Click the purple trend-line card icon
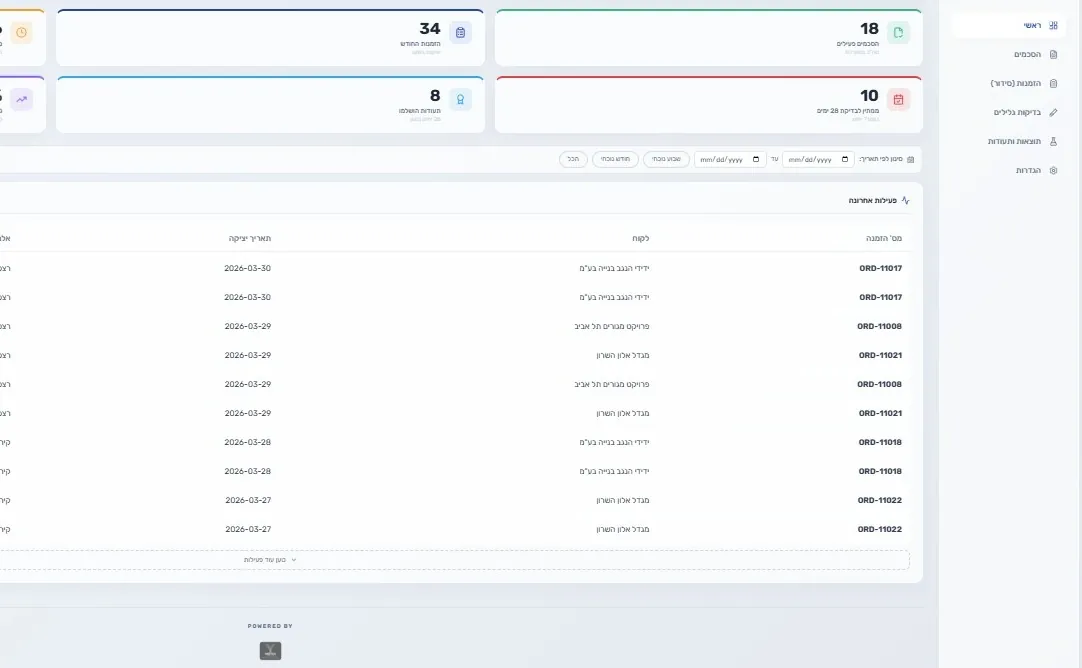This screenshot has width=1082, height=668. (x=21, y=99)
